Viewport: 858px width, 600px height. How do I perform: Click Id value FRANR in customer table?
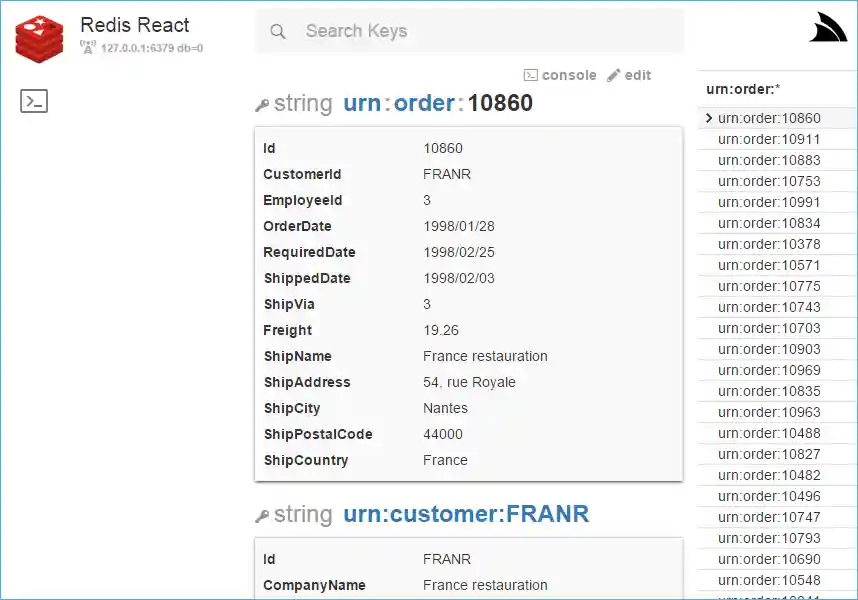click(x=447, y=559)
